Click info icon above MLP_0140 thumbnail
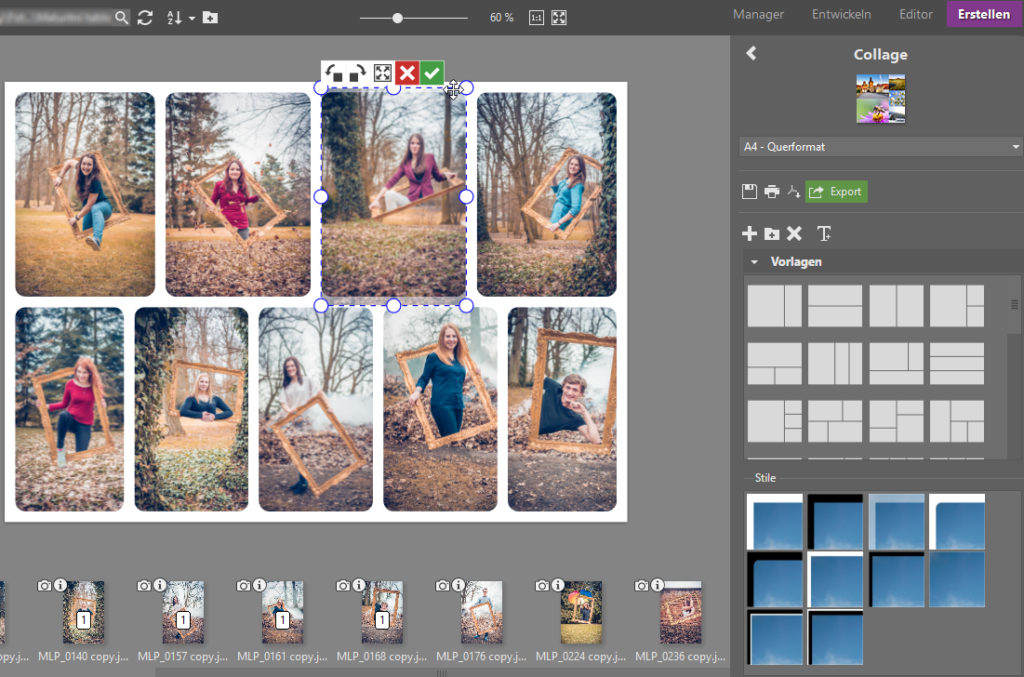Screen dimensions: 1024x677 pos(60,585)
